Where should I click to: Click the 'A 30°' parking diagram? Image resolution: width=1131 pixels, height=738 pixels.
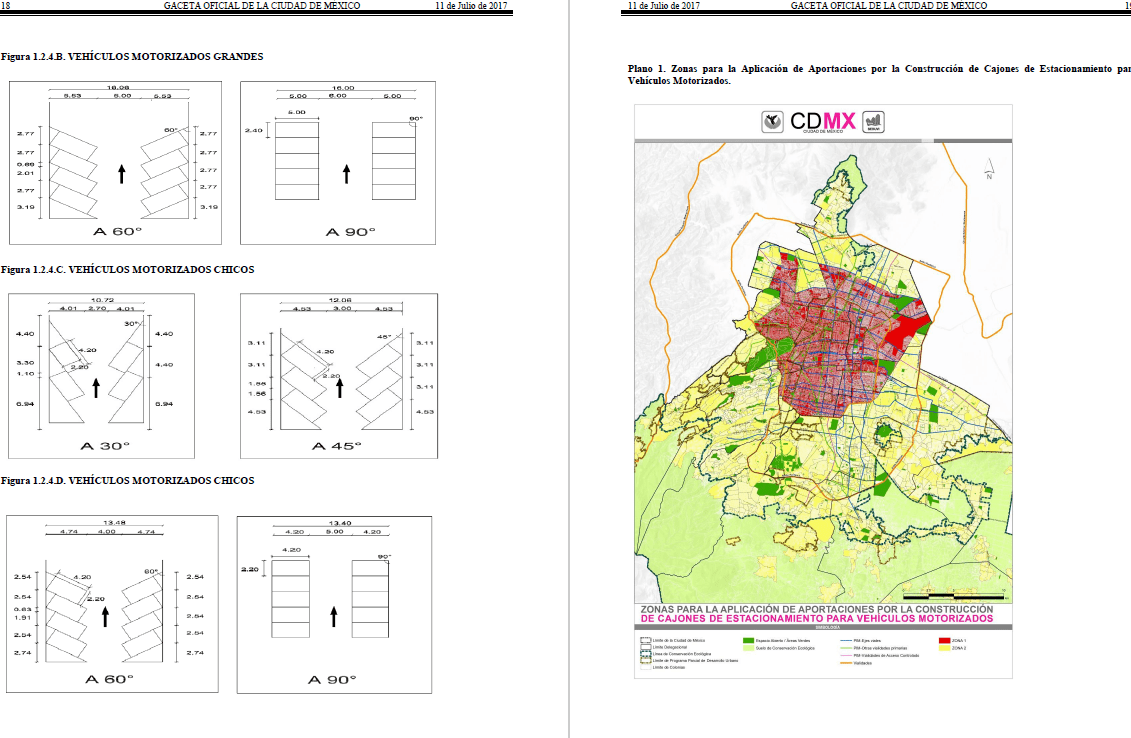[102, 375]
